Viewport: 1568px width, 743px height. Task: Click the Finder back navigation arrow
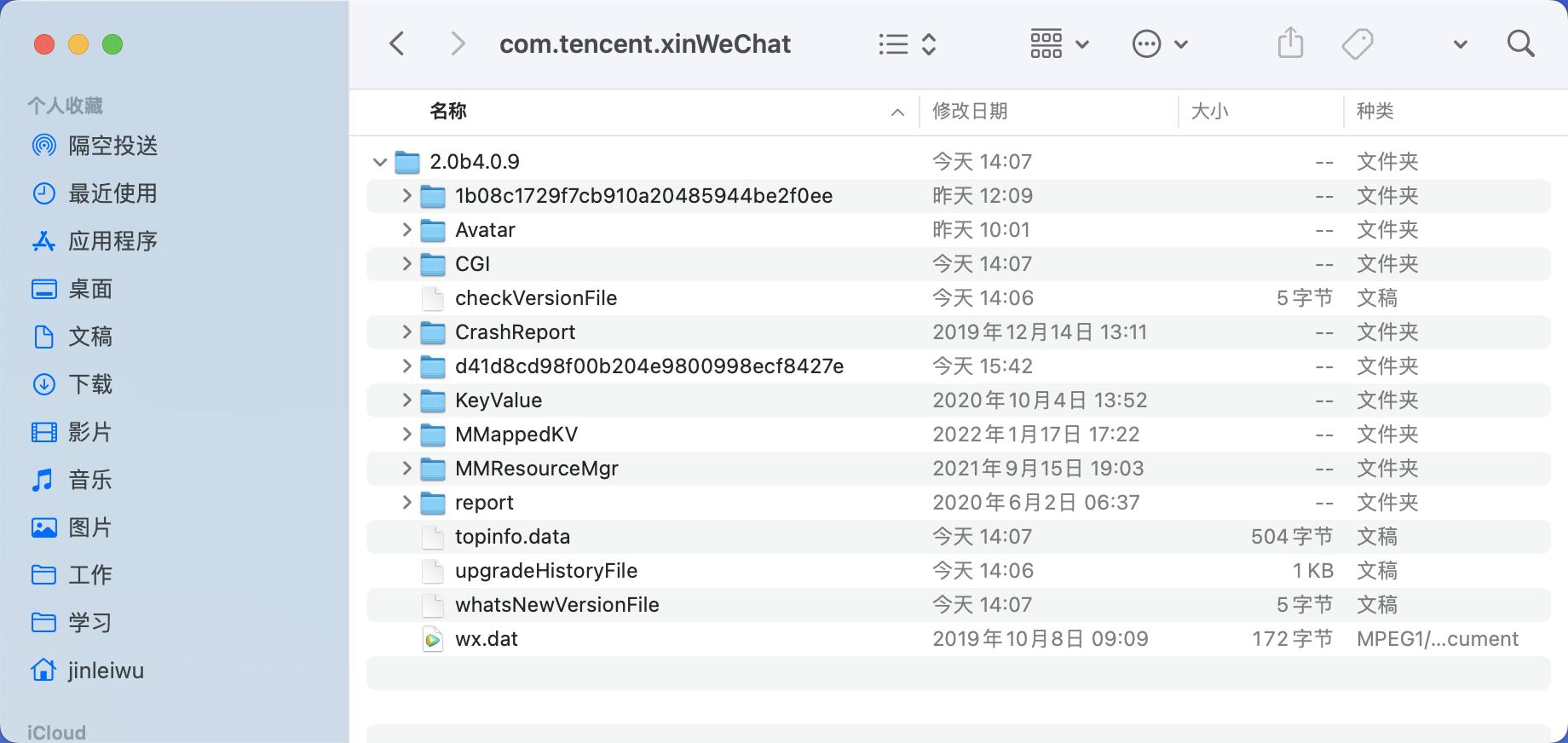[x=397, y=43]
